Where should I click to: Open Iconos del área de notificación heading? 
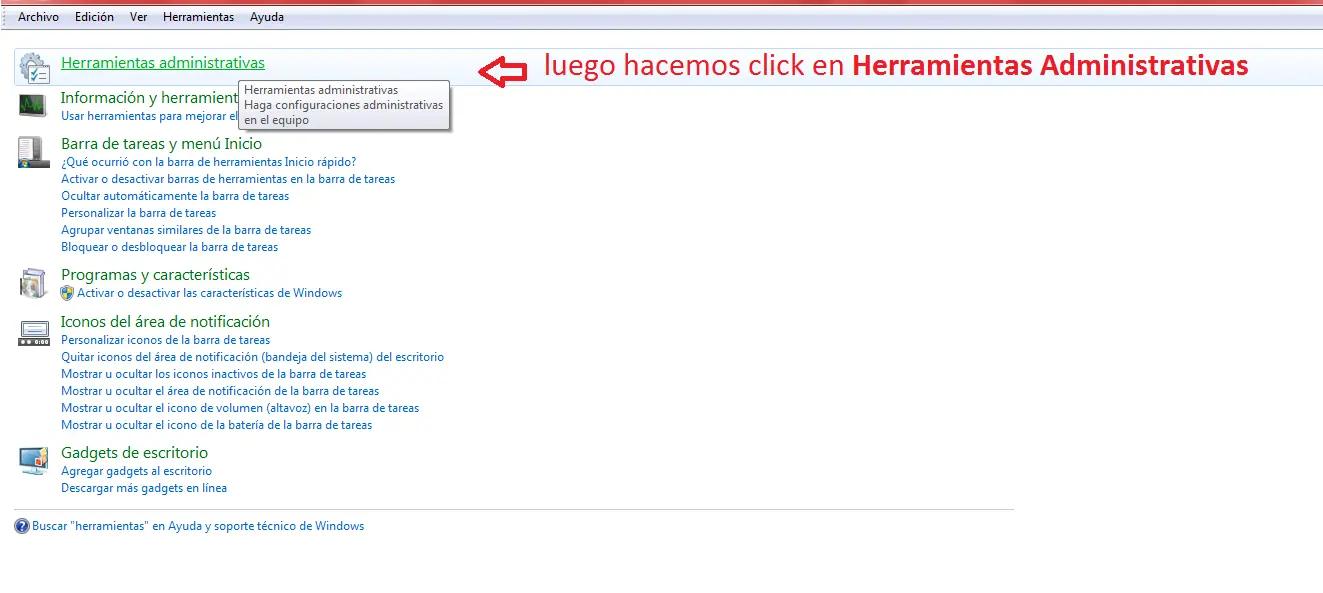166,321
